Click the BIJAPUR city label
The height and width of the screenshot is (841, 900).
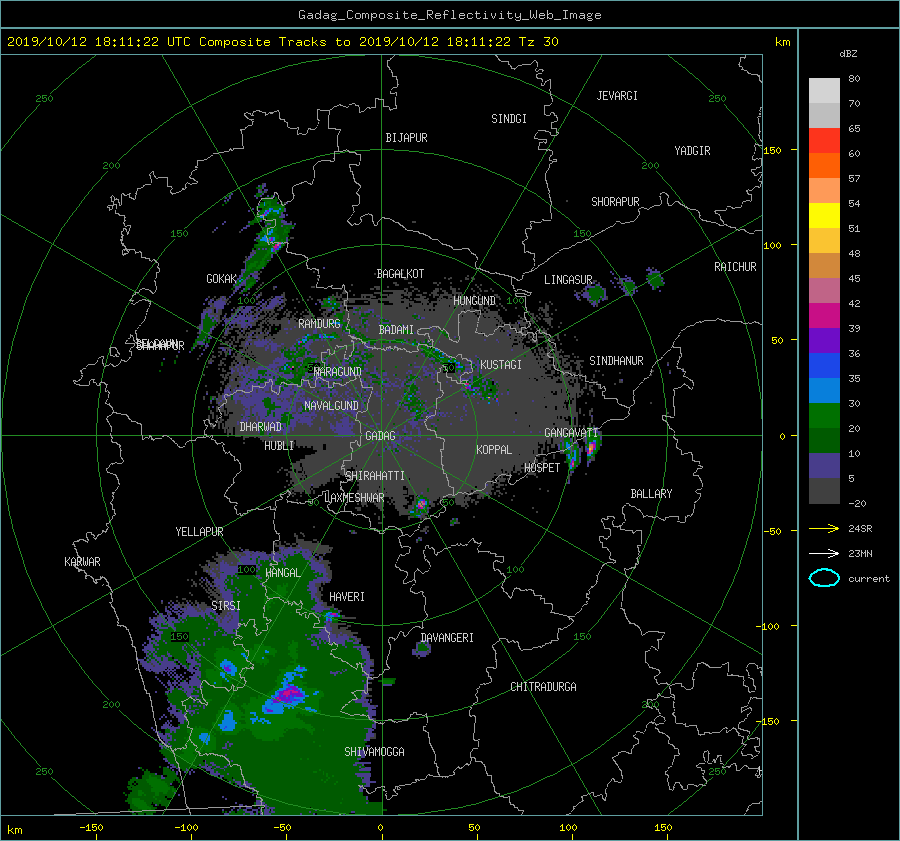tap(406, 138)
